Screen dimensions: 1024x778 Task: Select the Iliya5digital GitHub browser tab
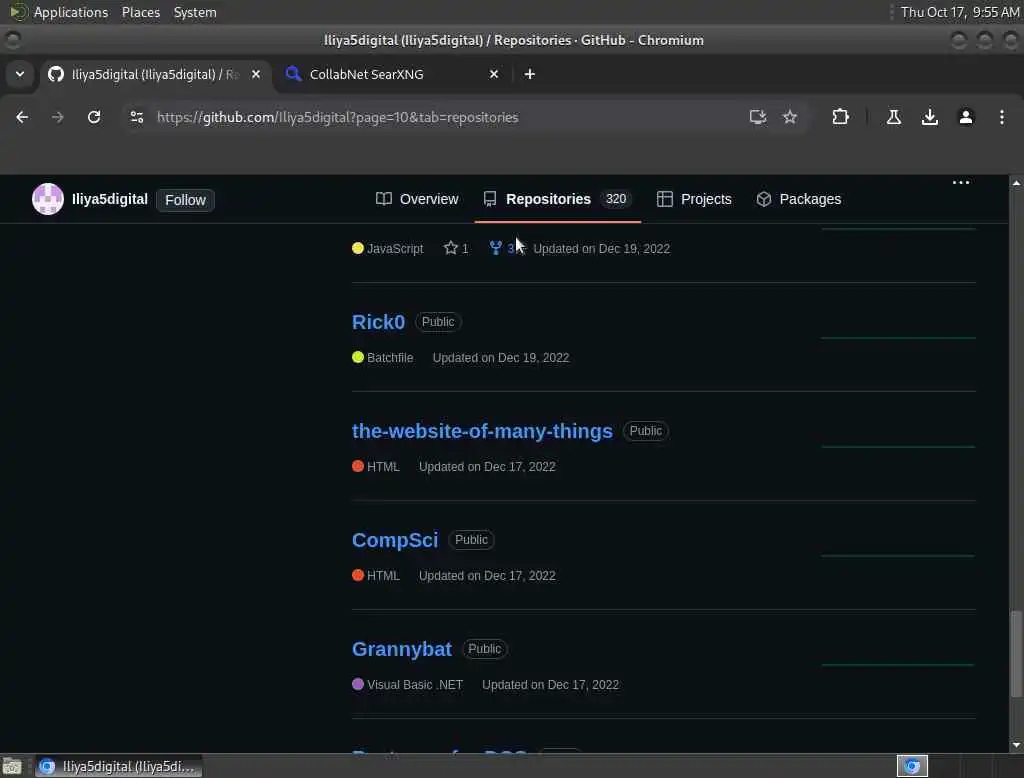(155, 74)
